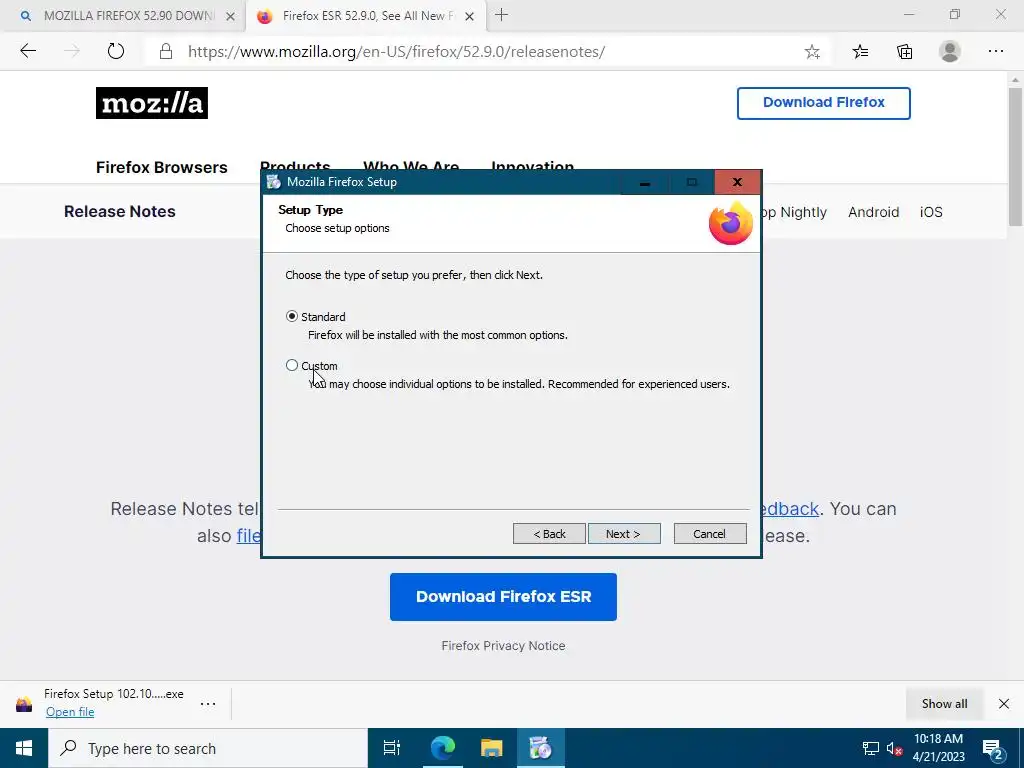Close the MOZILLA FIREFOX 52.90 DOWNLOAD tab
Viewport: 1024px width, 768px height.
231,16
